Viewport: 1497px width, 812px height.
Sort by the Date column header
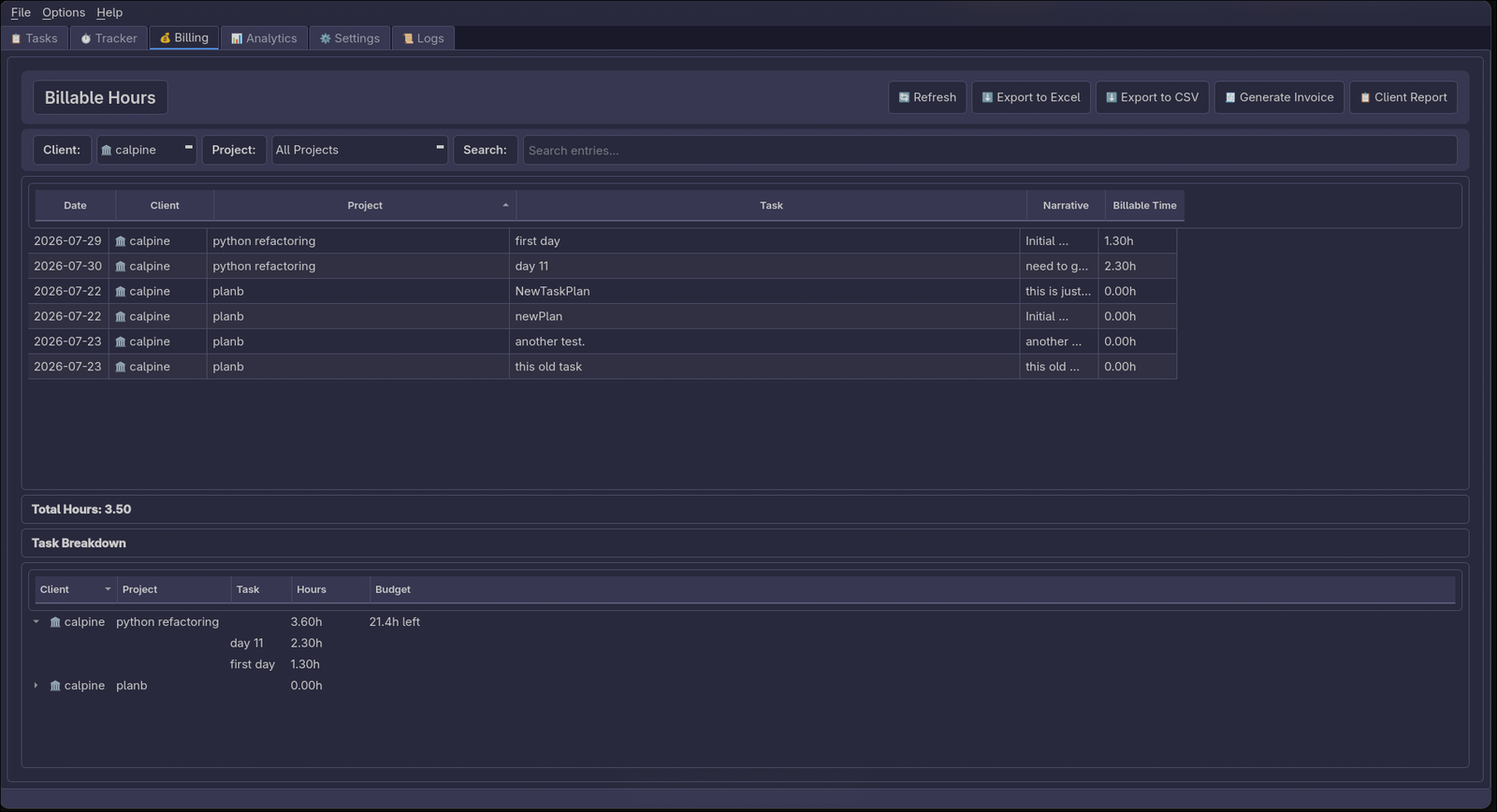[75, 206]
